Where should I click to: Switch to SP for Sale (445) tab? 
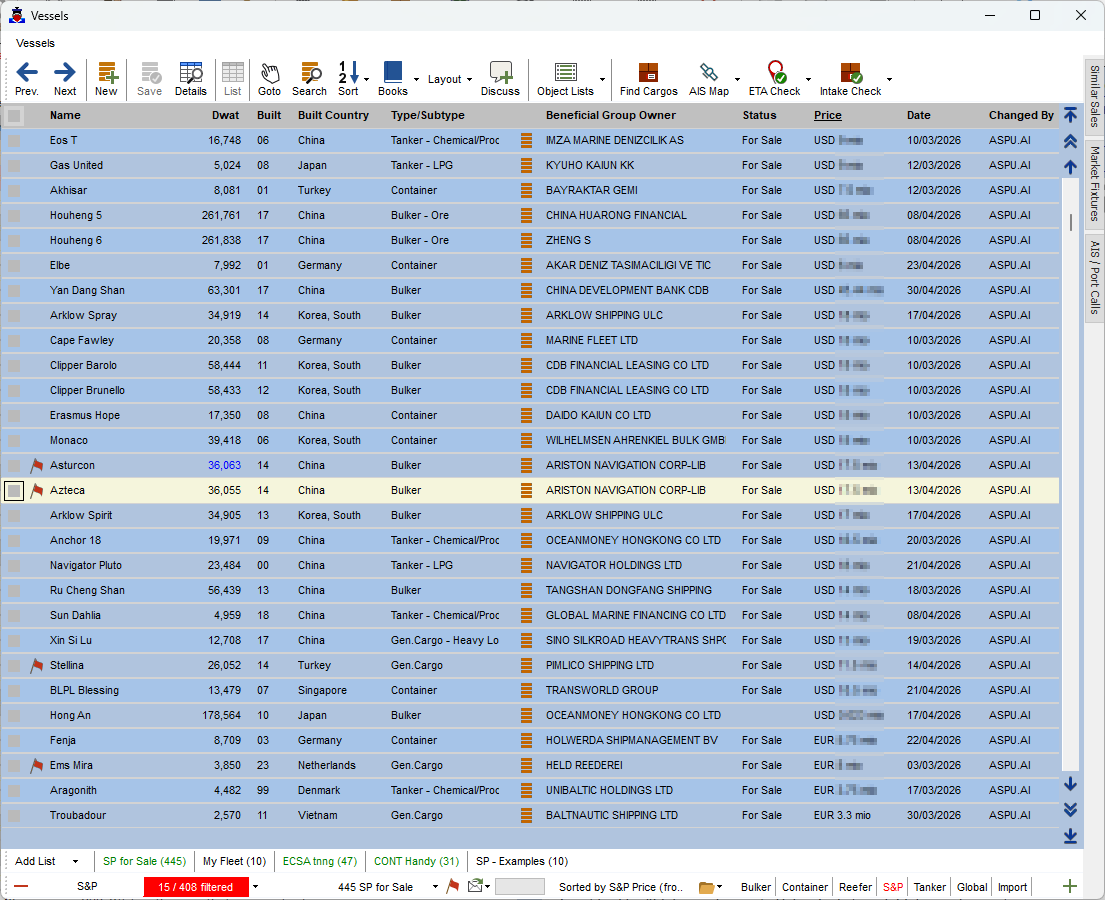[x=144, y=861]
